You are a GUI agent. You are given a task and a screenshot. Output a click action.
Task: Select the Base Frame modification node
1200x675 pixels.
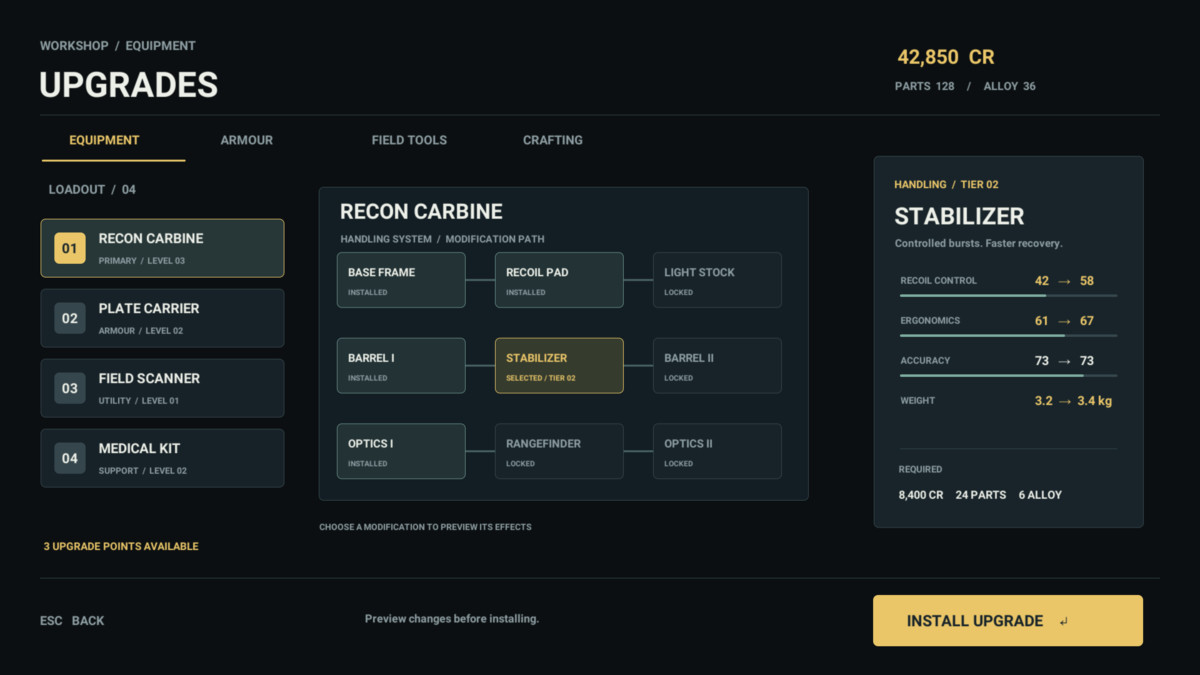pos(401,280)
